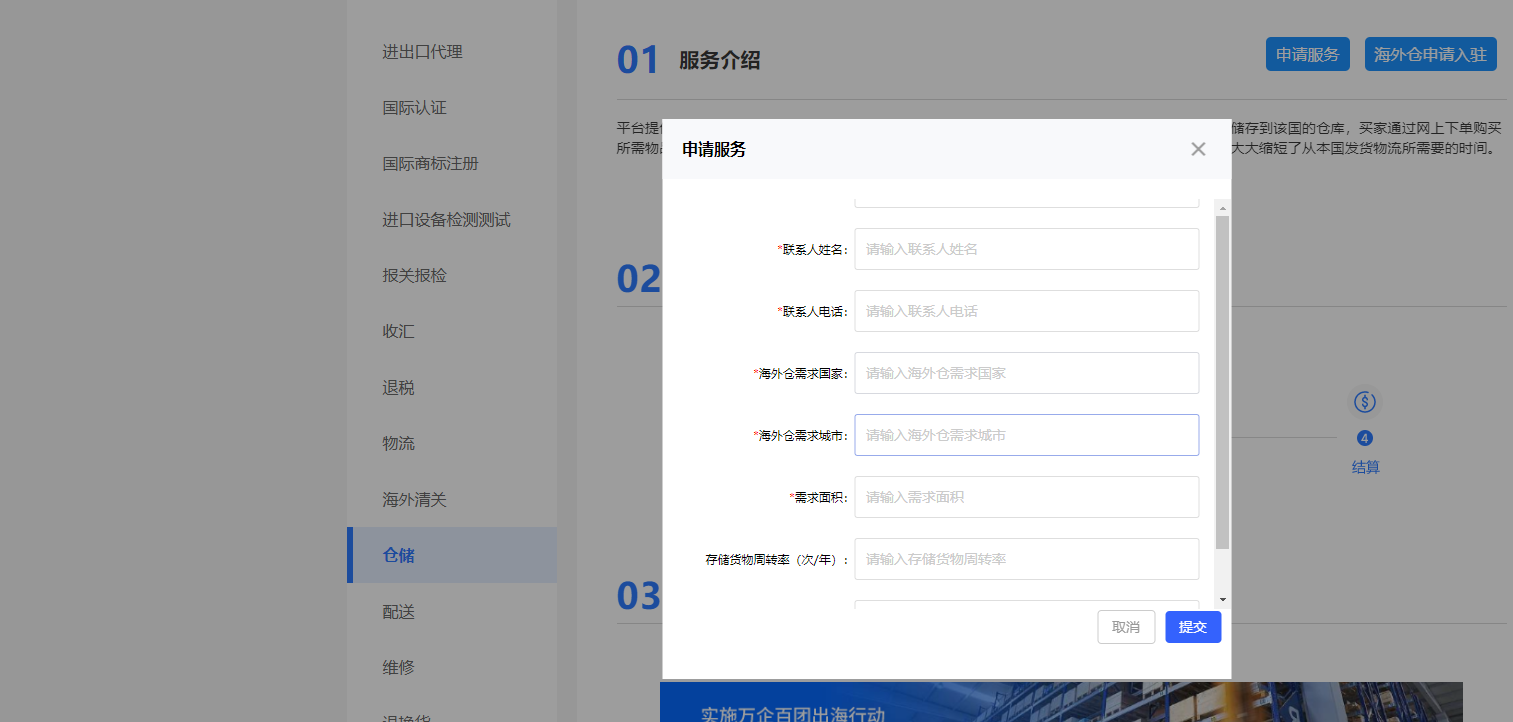Click the 联系人姓名 input field

click(x=1026, y=249)
